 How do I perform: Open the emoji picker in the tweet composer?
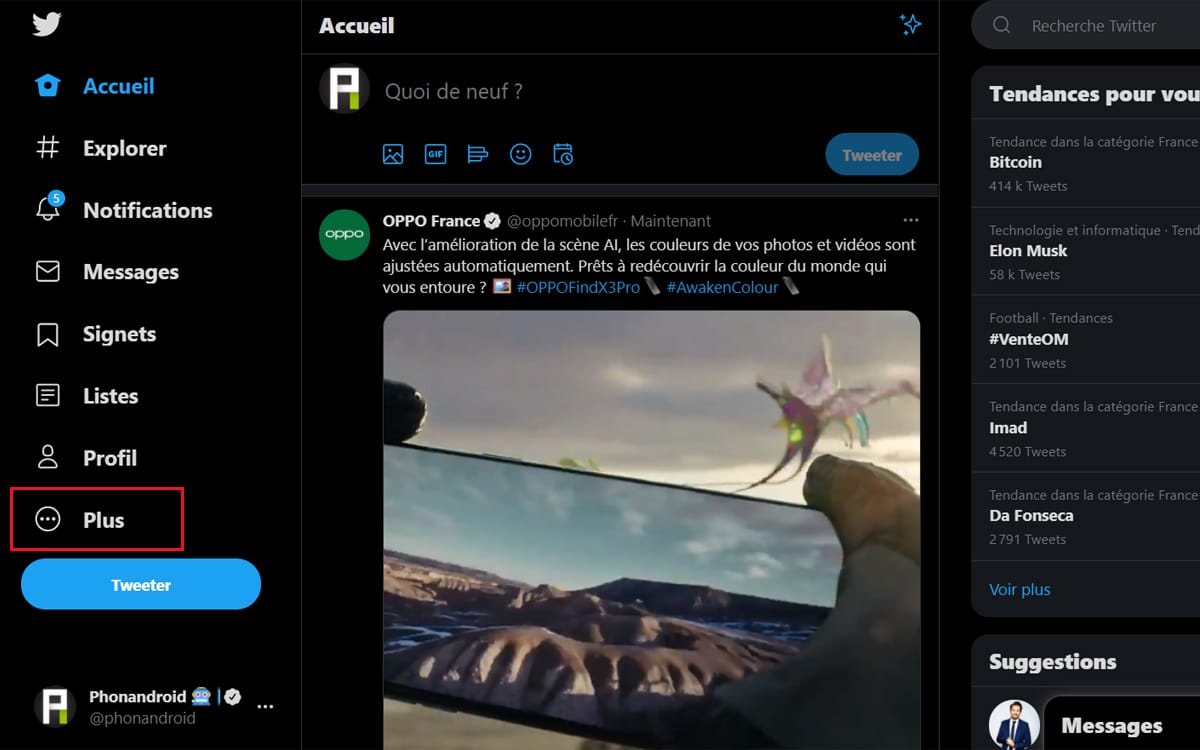[x=520, y=154]
